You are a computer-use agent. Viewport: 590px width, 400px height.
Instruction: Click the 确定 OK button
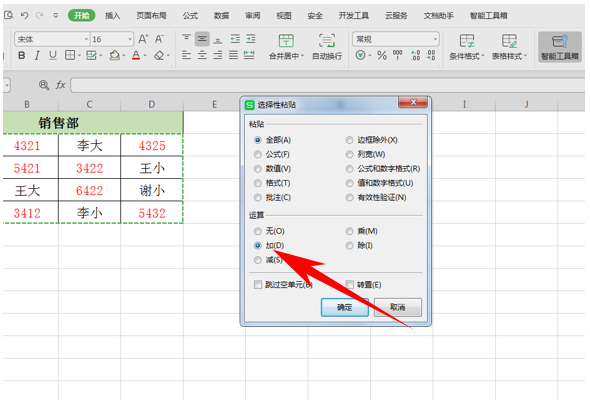[x=345, y=307]
